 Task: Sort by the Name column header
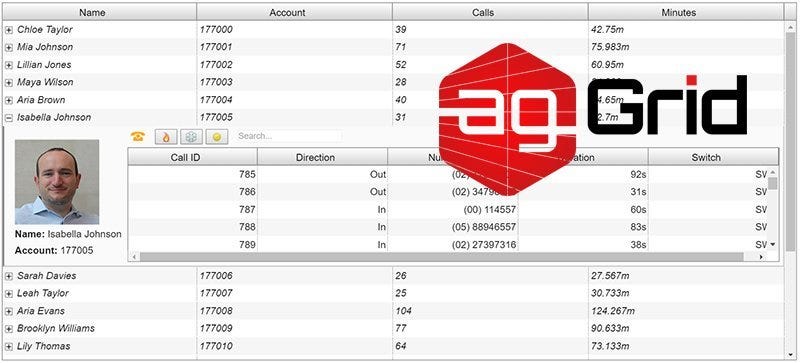tap(99, 12)
